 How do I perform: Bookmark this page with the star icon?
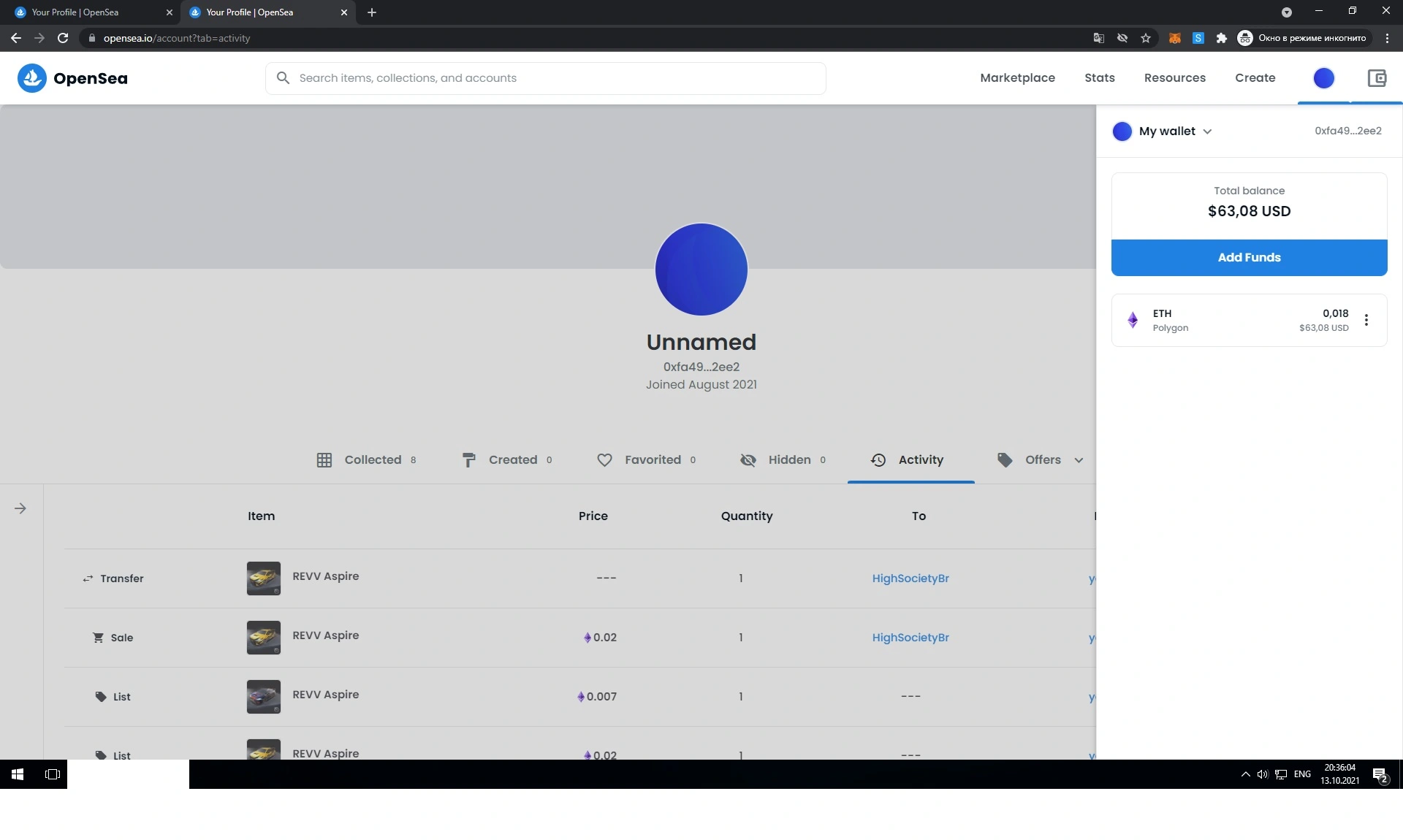pos(1145,38)
